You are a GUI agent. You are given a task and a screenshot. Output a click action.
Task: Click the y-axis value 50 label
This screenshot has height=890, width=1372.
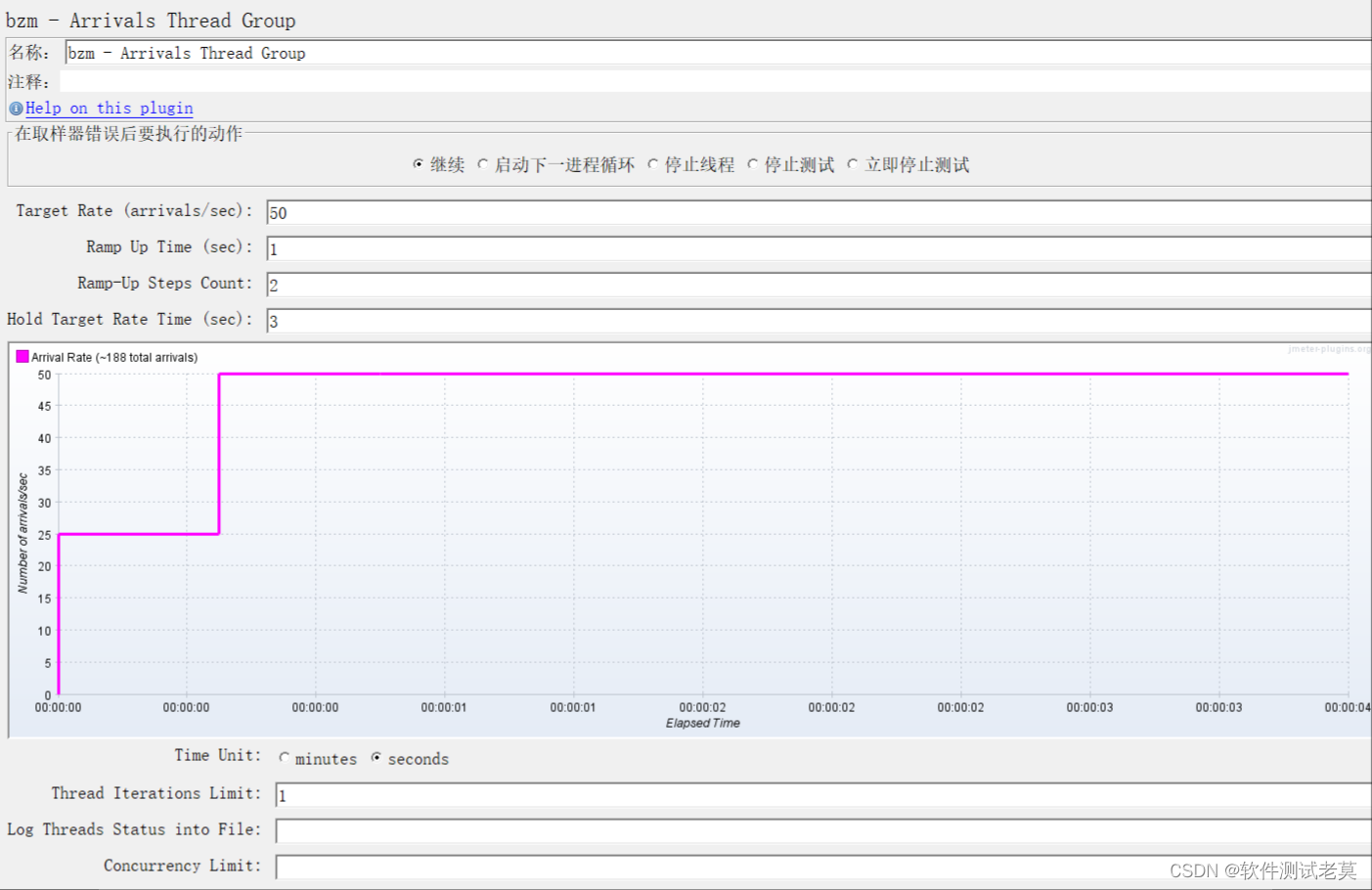44,375
